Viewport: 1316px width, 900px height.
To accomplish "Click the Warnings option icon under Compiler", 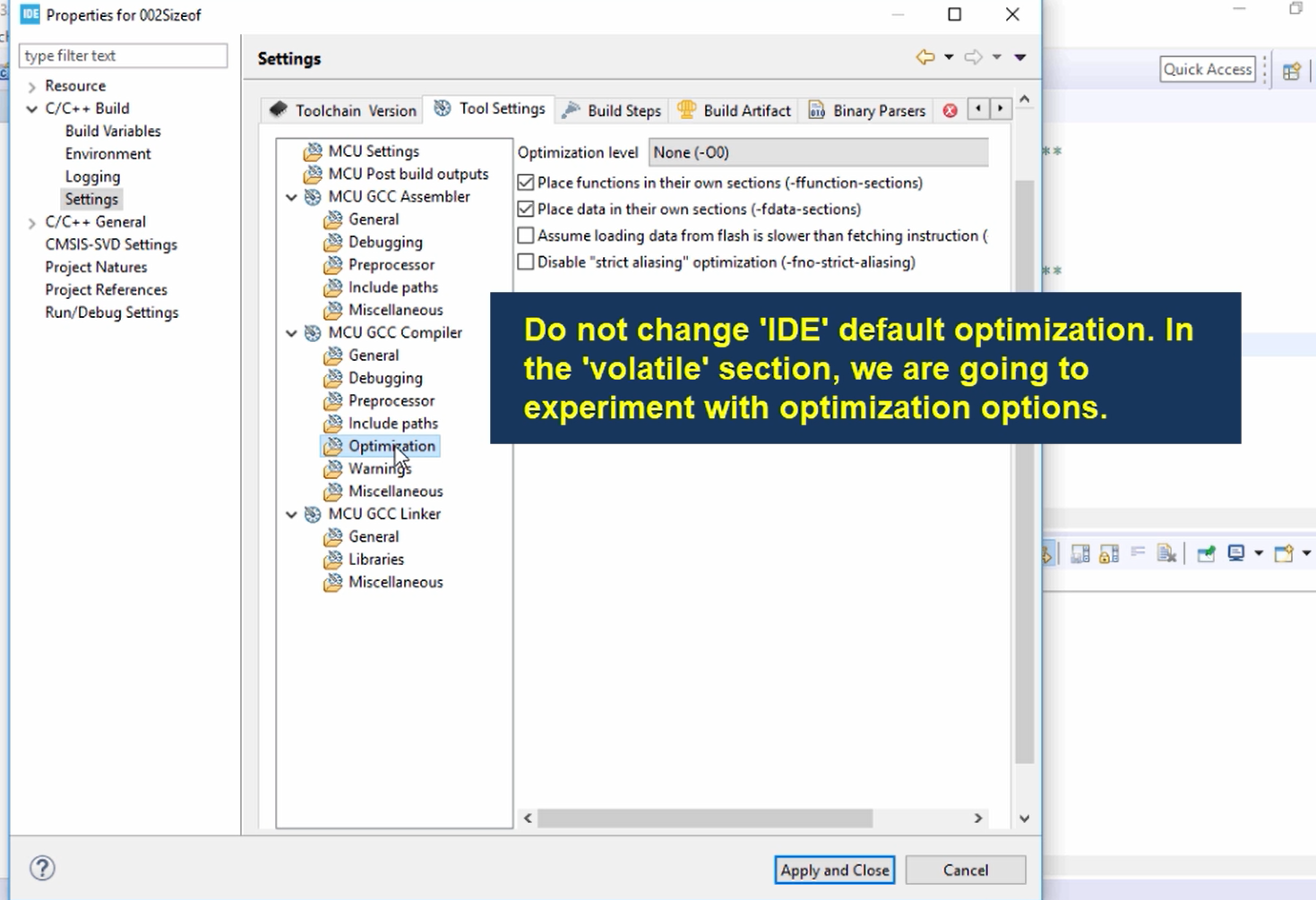I will 333,468.
